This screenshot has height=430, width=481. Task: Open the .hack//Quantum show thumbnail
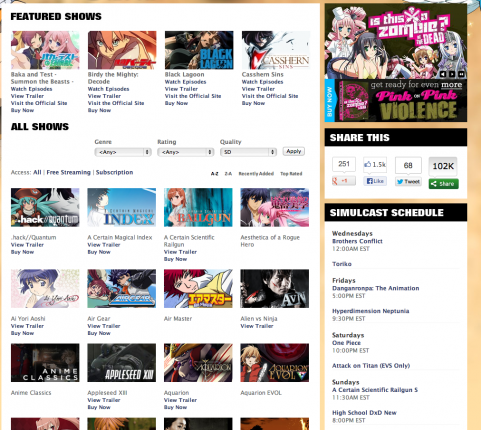(x=45, y=207)
